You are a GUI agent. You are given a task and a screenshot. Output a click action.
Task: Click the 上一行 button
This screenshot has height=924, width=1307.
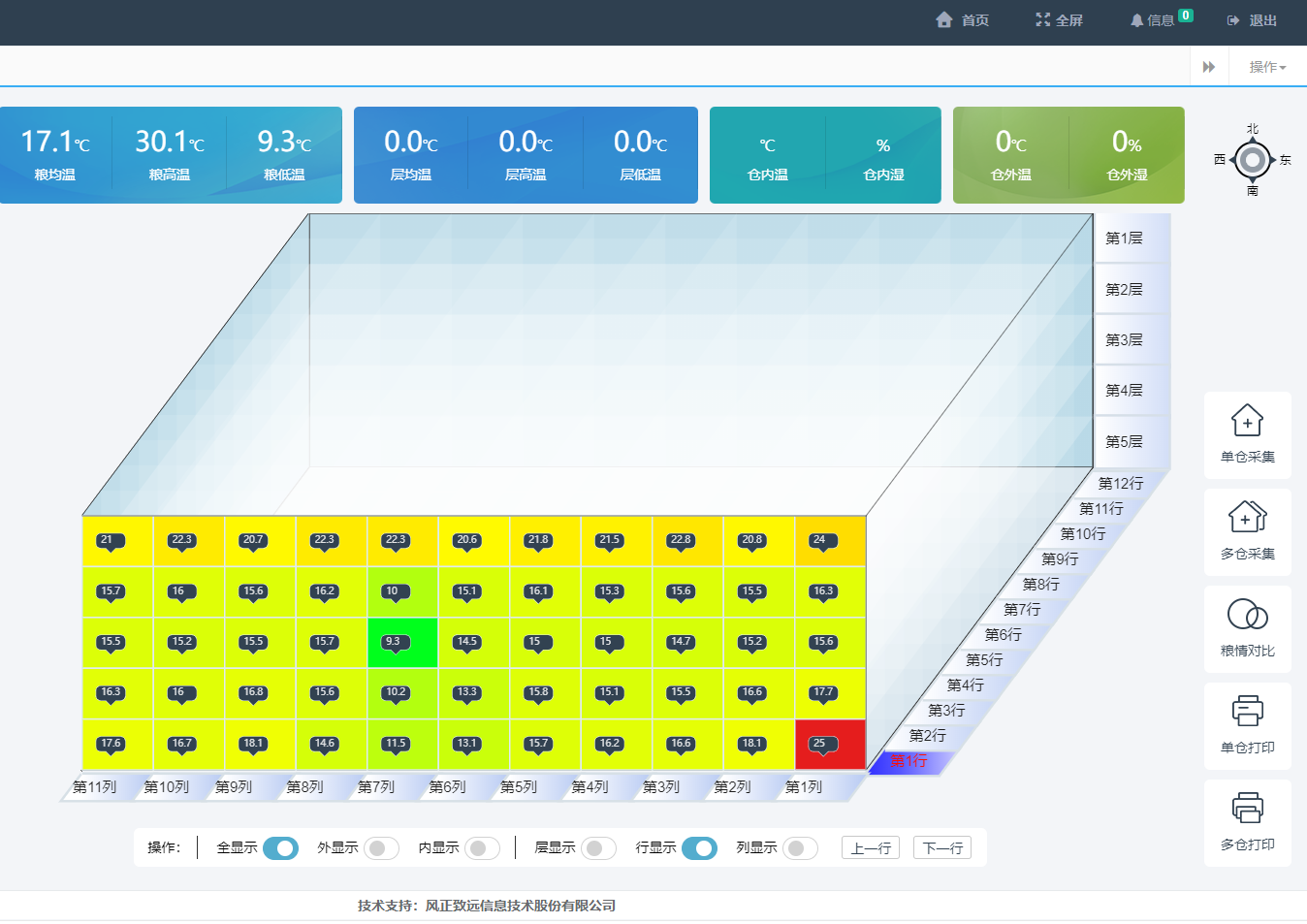coord(870,848)
